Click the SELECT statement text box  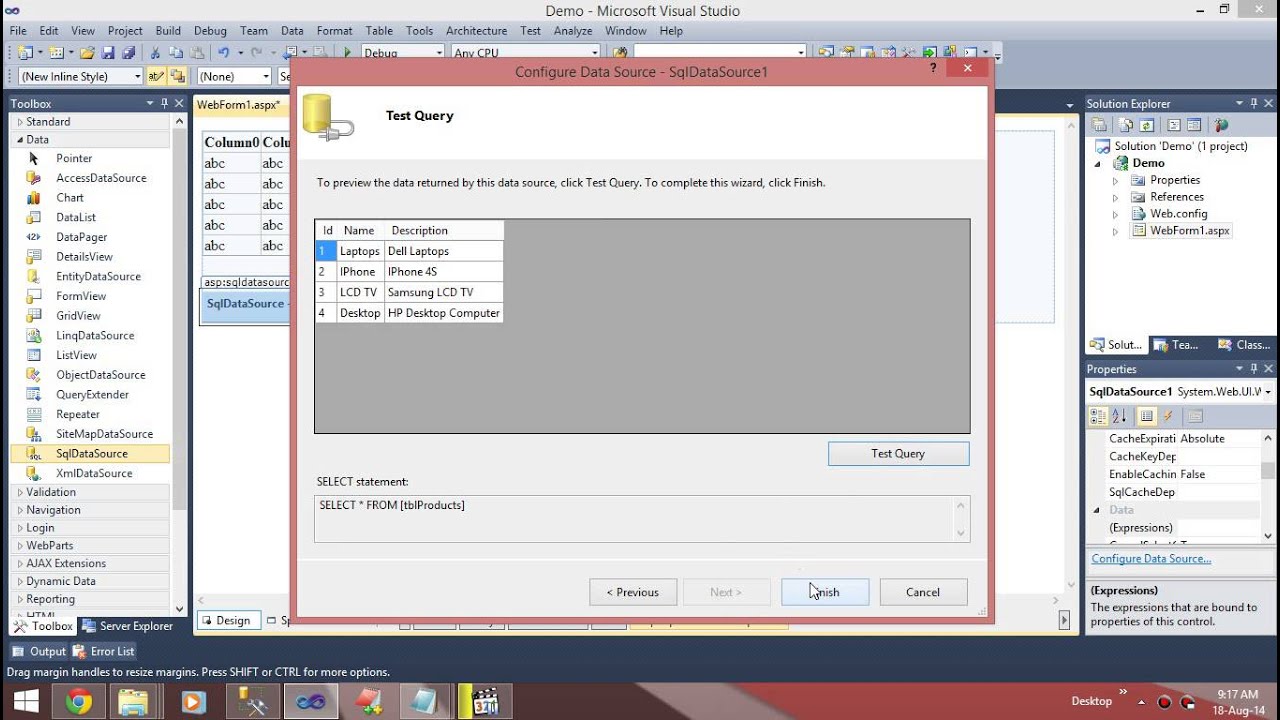click(642, 518)
